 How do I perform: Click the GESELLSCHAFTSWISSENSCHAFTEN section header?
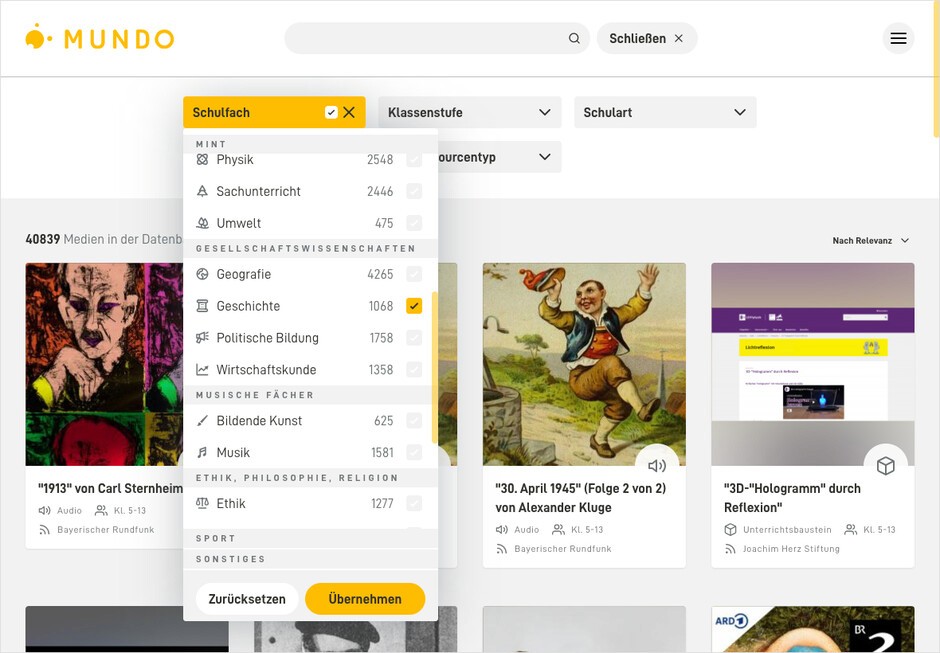311,249
